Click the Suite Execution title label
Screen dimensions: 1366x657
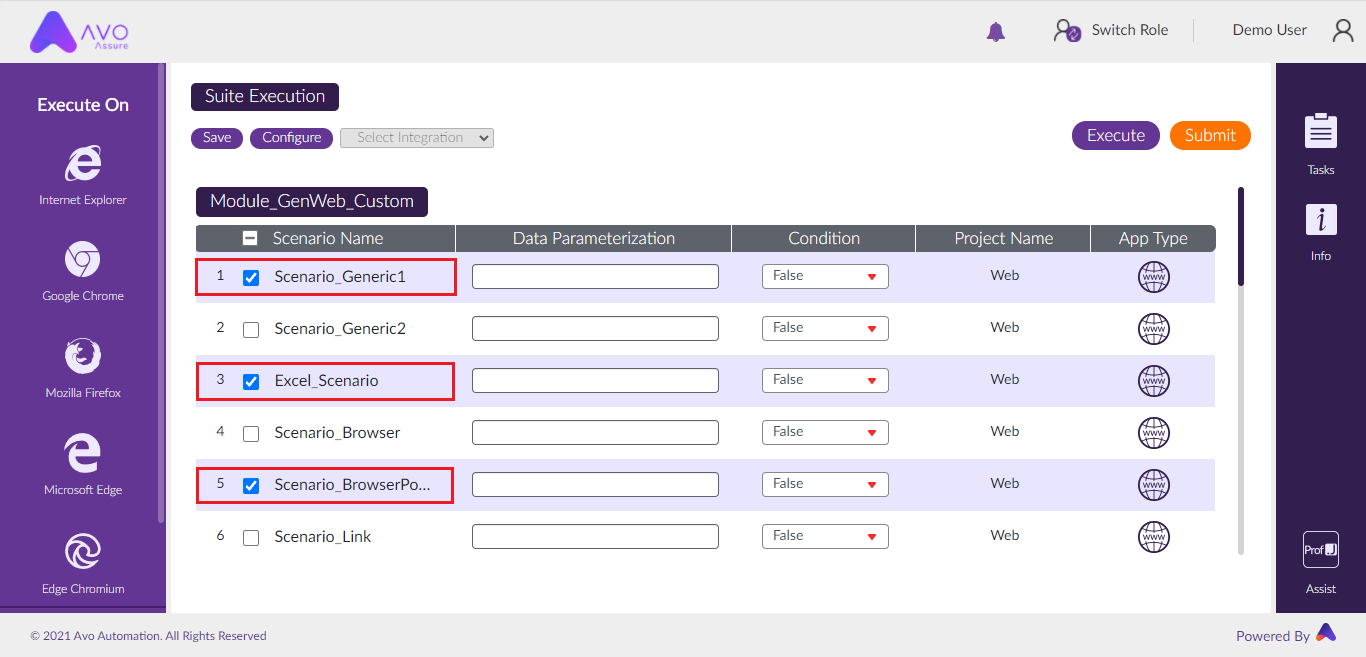265,97
